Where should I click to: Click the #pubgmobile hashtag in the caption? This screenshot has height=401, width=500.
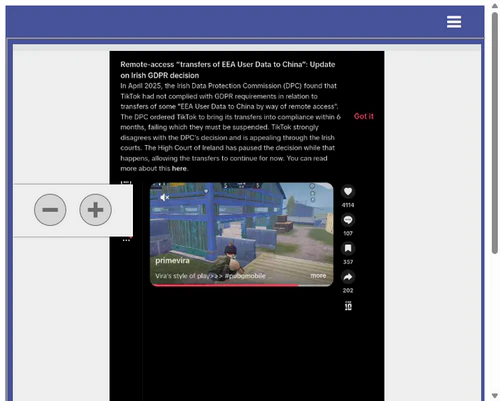[x=245, y=276]
